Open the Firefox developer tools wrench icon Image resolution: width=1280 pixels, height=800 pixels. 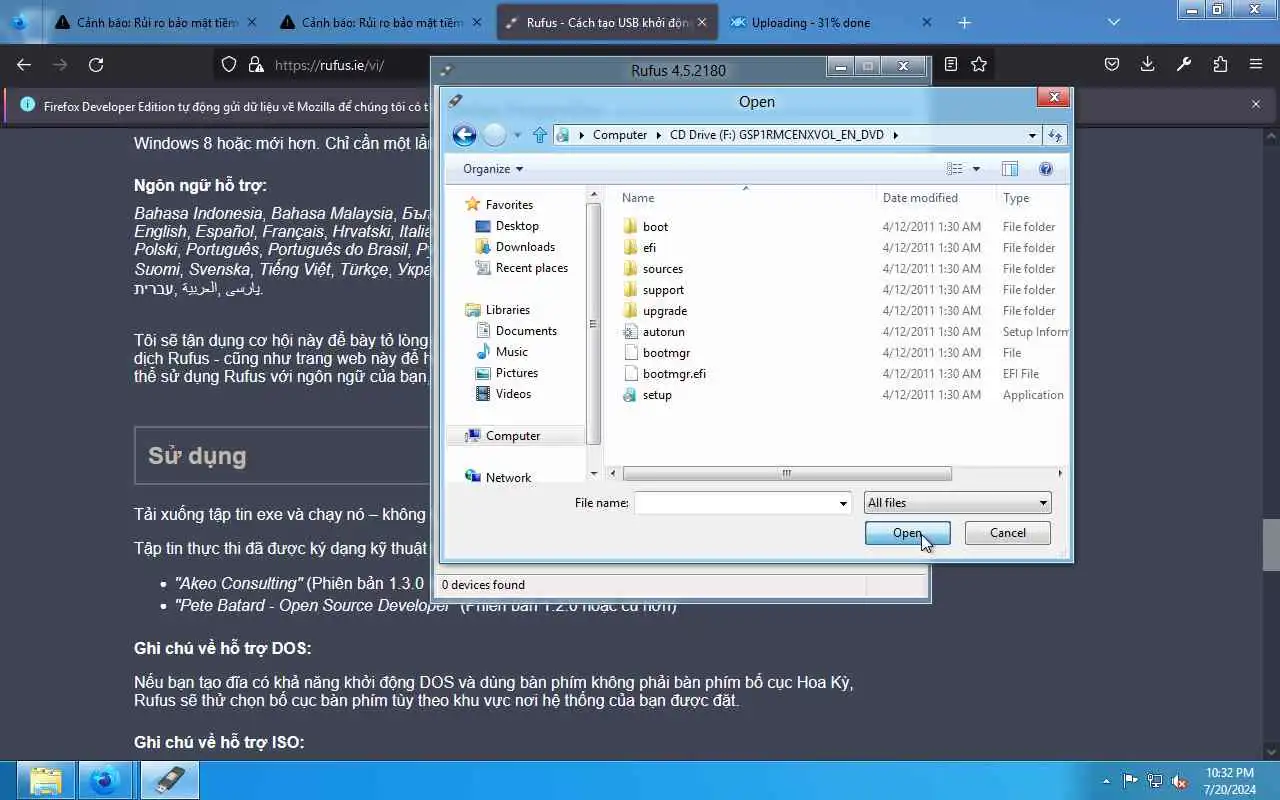[x=1184, y=65]
